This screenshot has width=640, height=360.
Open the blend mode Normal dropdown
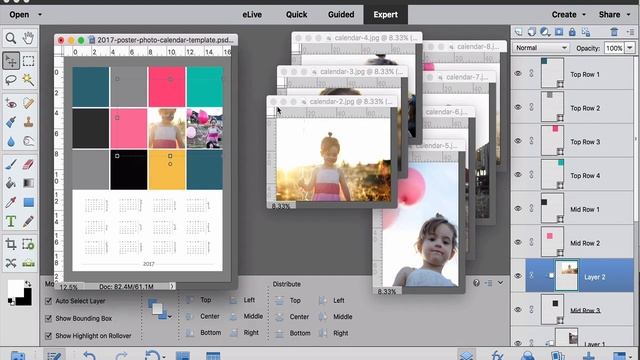541,48
